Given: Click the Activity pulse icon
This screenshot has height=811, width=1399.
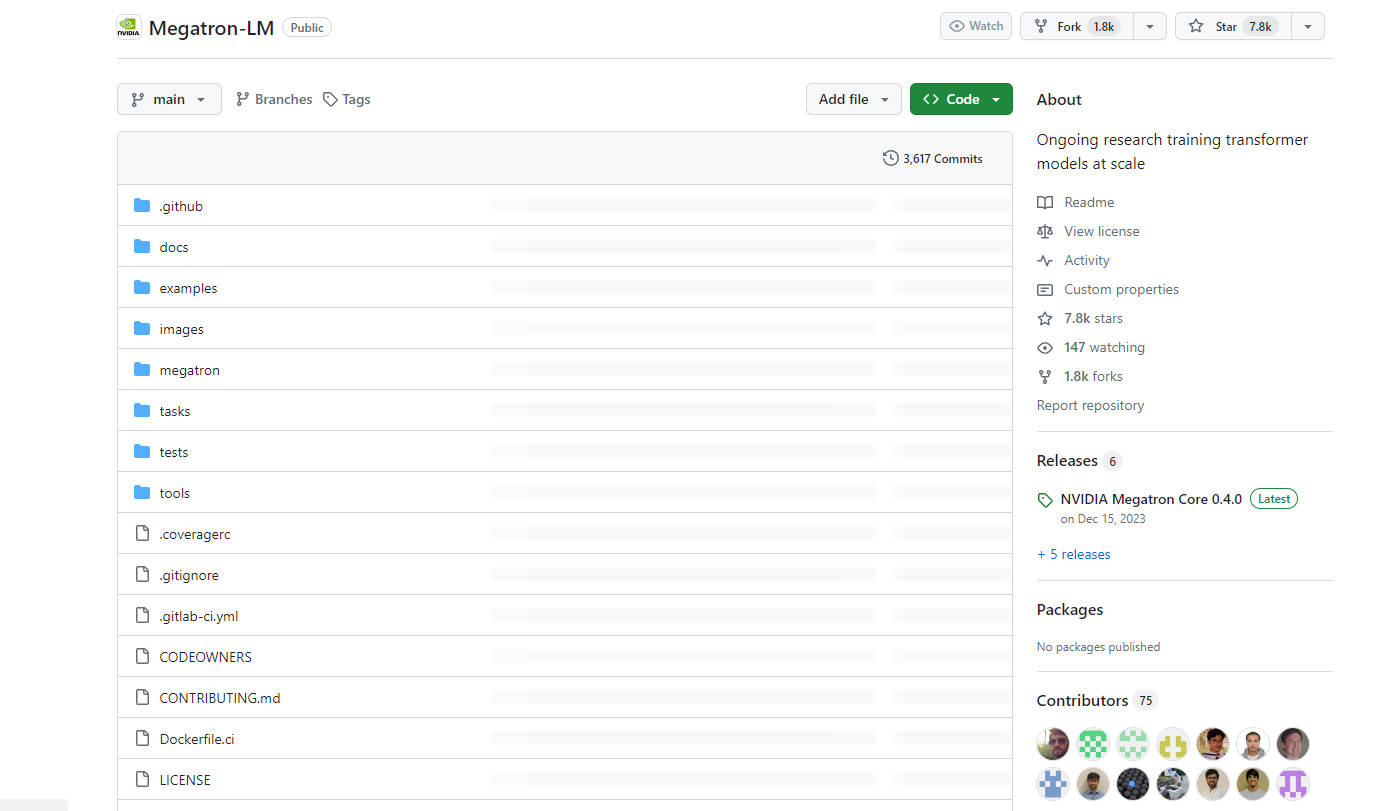Looking at the screenshot, I should 1045,260.
